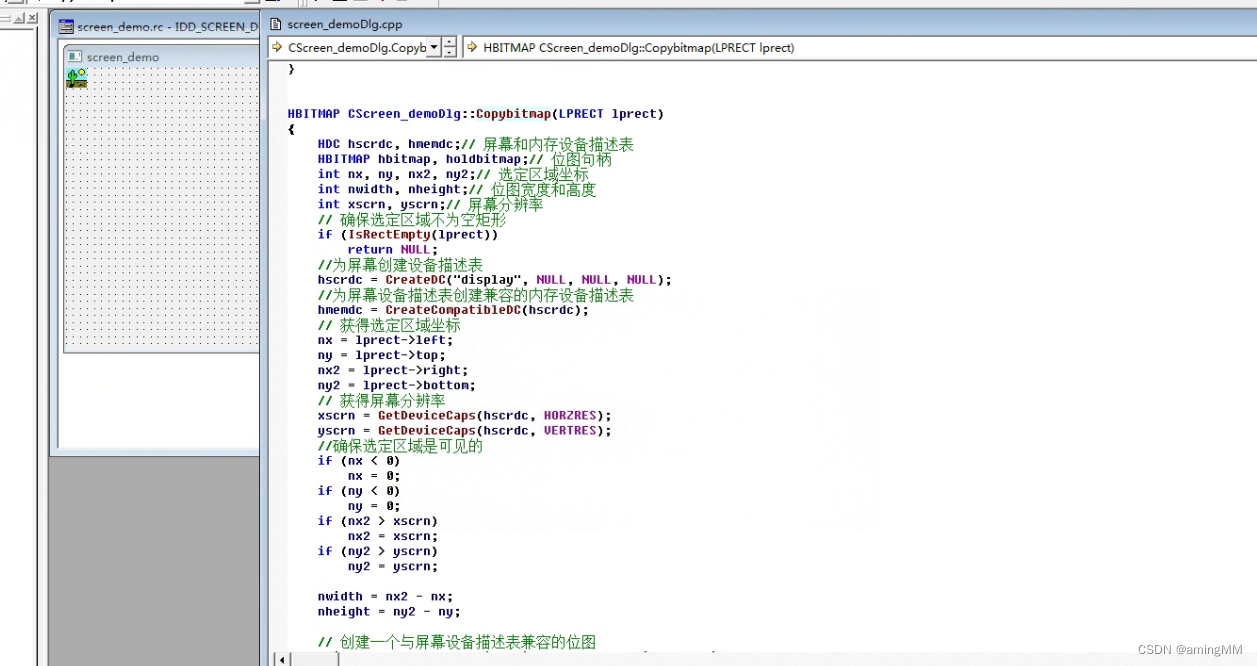The width and height of the screenshot is (1257, 666).
Task: Click the comment '// 确保选定区域不为空矩形'
Action: coord(411,219)
